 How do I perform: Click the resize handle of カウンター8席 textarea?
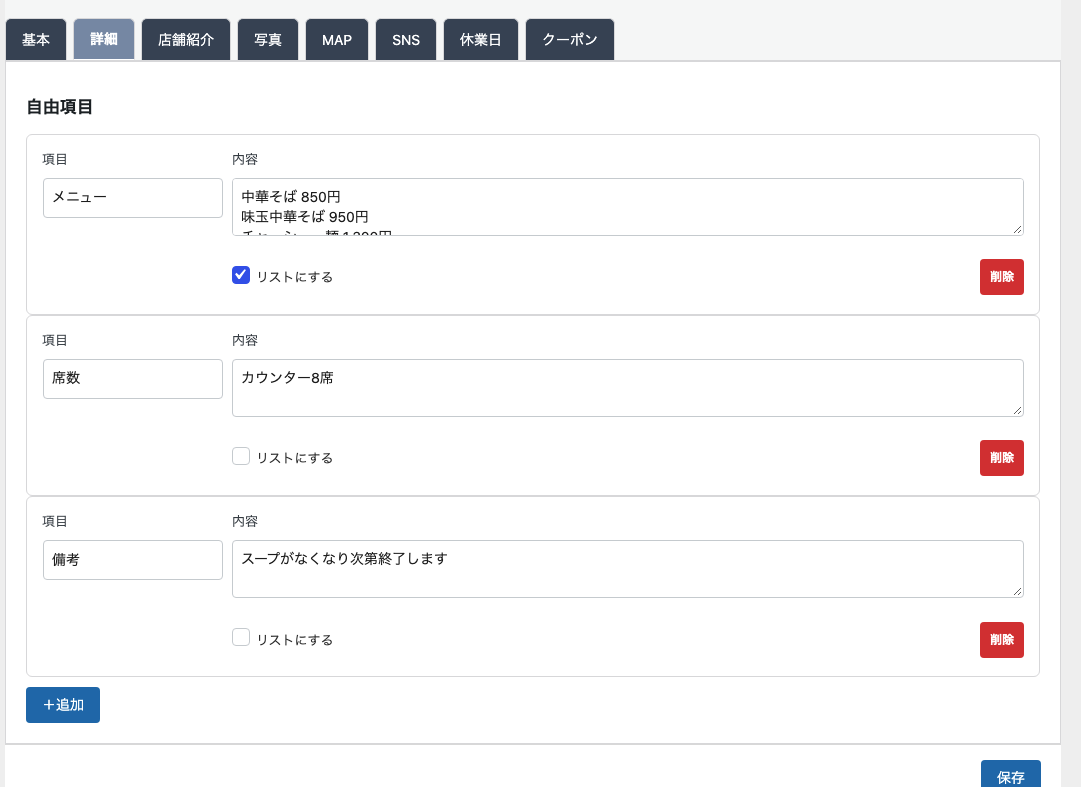(x=1017, y=410)
